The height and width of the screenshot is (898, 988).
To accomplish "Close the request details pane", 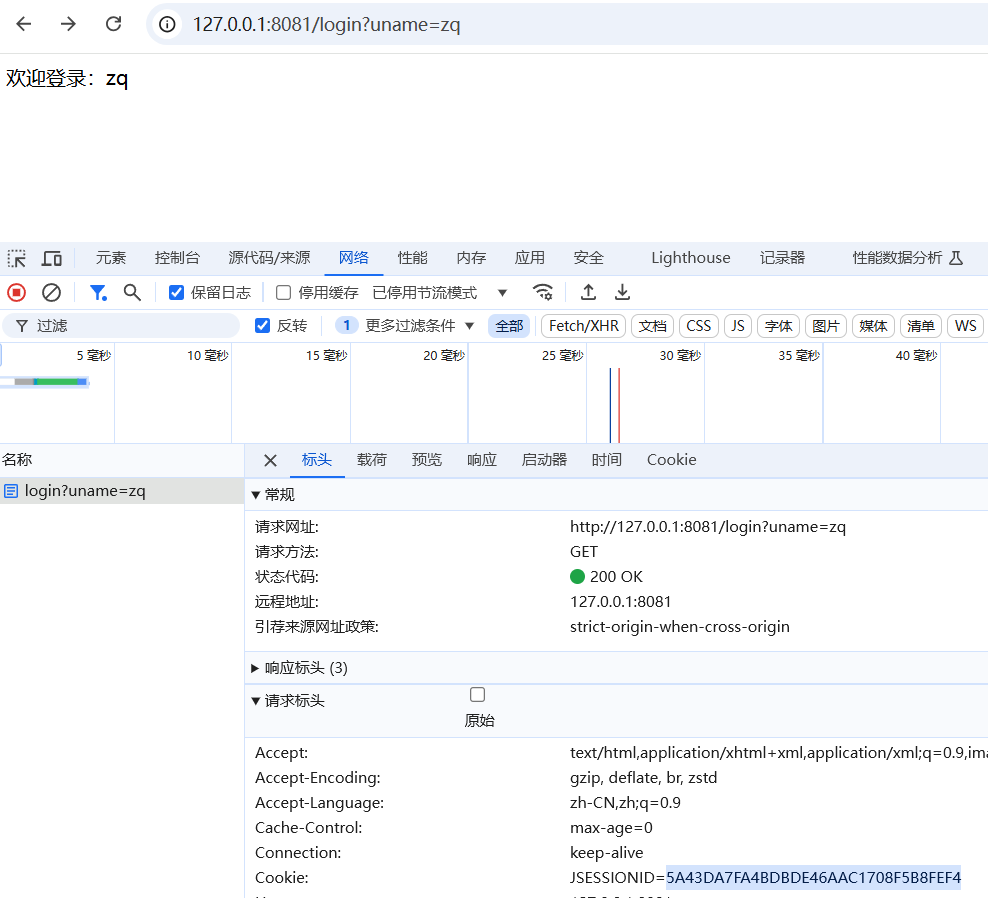I will coord(270,461).
